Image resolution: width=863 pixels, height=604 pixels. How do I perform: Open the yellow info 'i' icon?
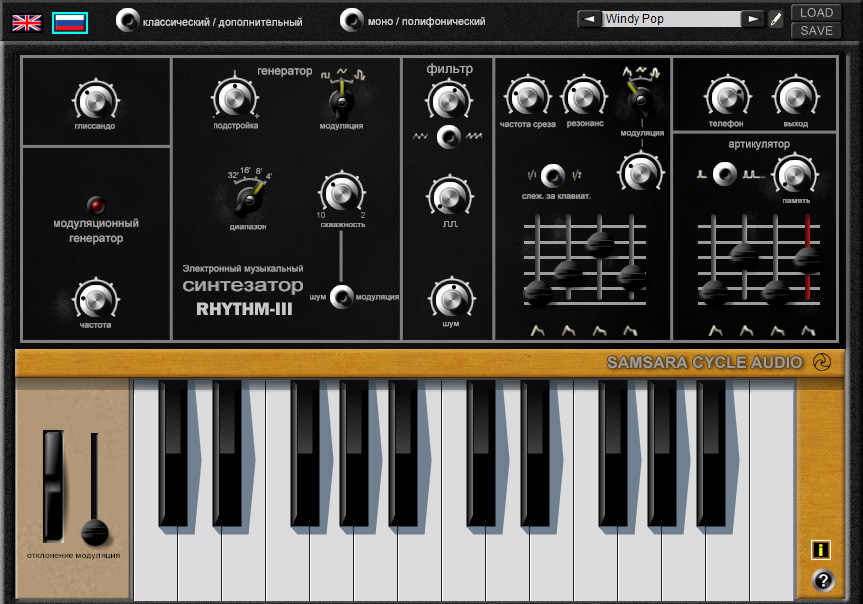[x=821, y=549]
